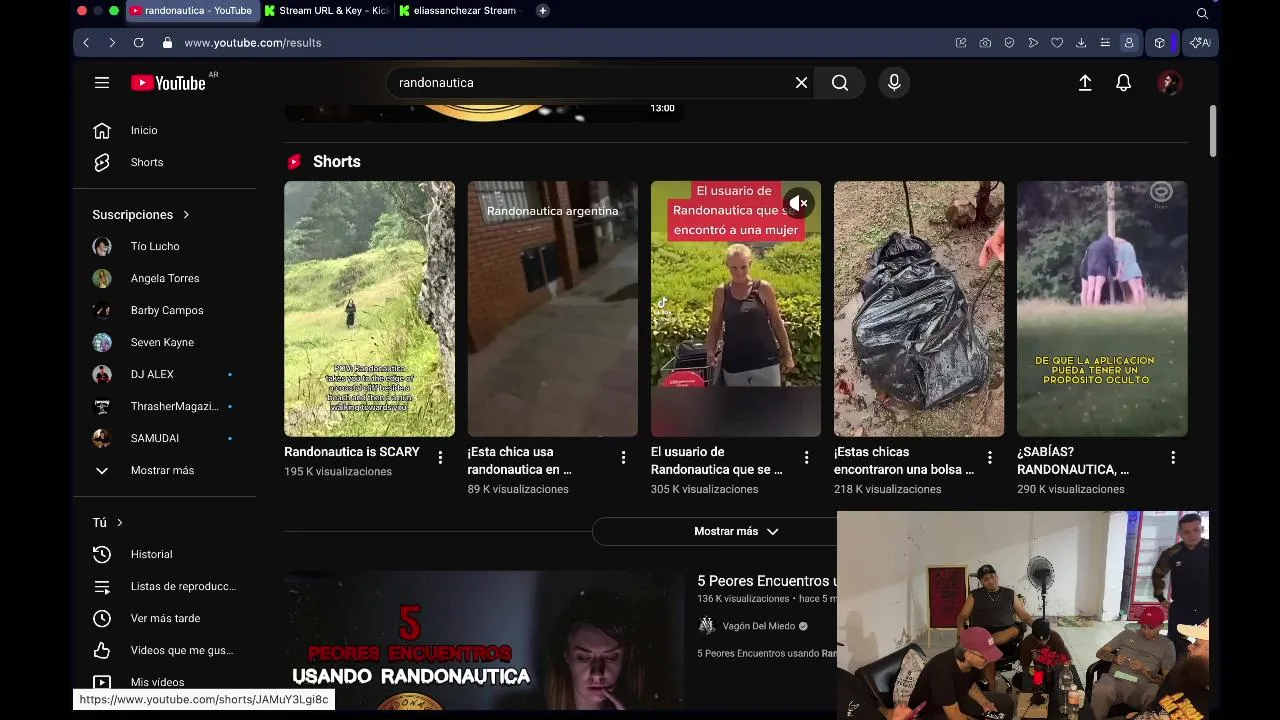1280x720 pixels.
Task: Bookmark page with heart icon
Action: coord(1057,43)
